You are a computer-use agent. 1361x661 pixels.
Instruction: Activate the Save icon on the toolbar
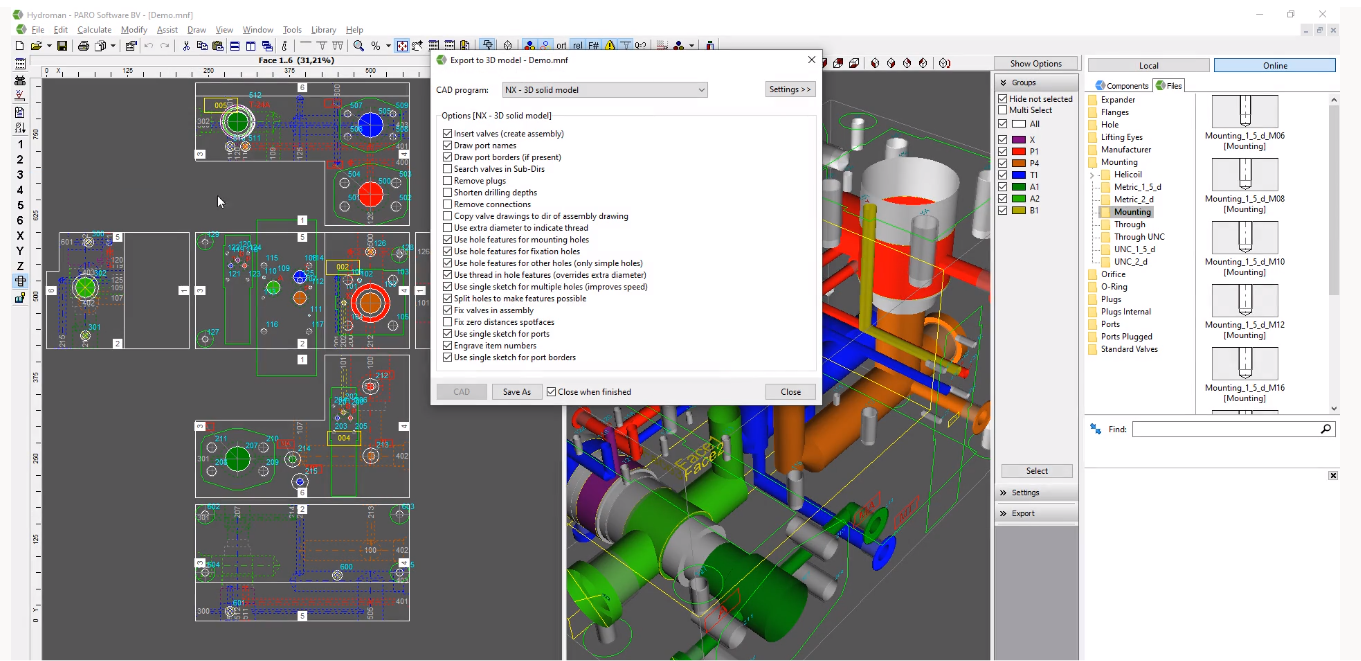click(62, 44)
